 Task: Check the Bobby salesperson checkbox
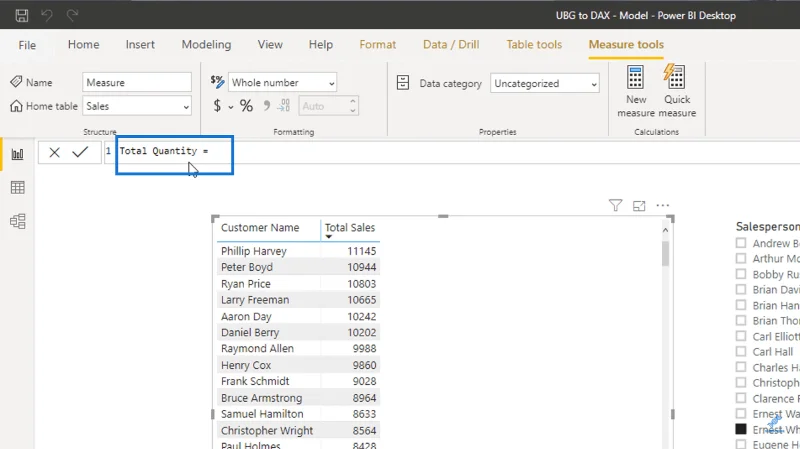click(741, 274)
